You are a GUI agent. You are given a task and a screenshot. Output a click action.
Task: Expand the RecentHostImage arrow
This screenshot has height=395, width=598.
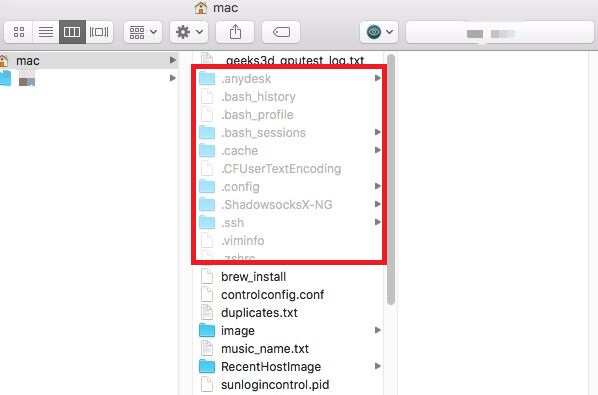tap(378, 366)
